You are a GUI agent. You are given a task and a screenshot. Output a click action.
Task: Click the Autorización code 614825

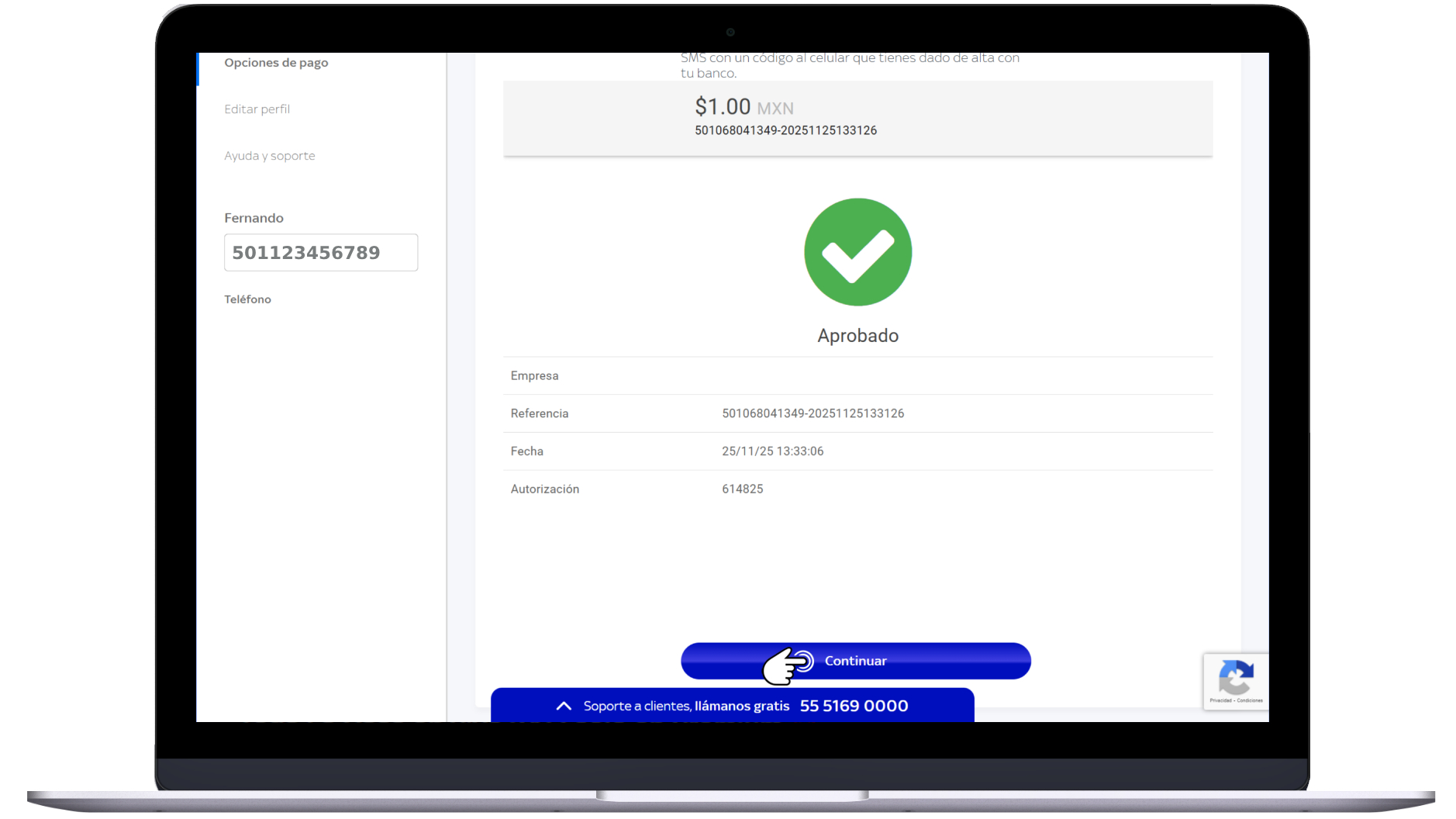pyautogui.click(x=742, y=489)
